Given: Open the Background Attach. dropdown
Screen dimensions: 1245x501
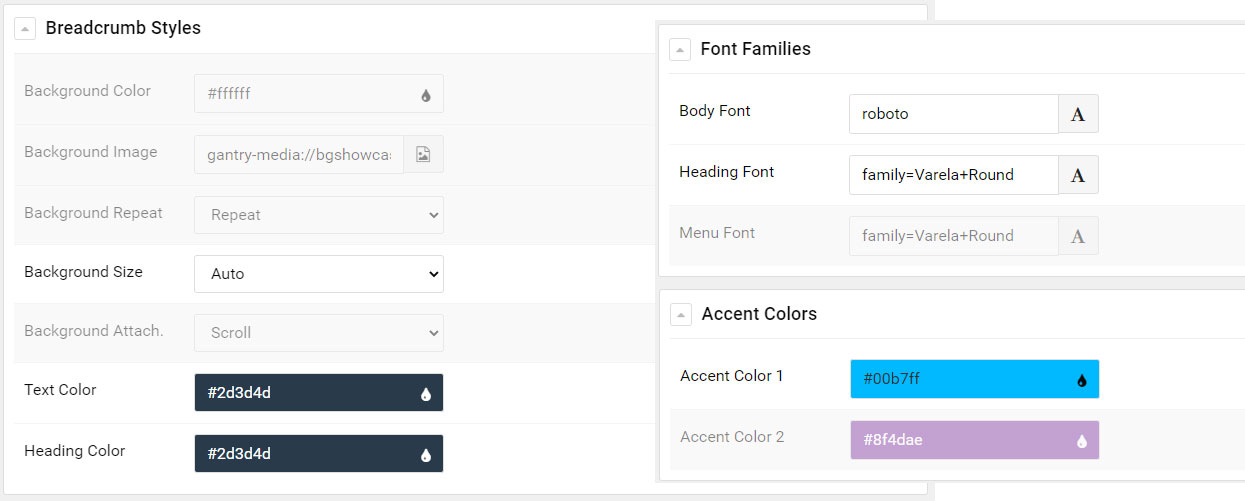Looking at the screenshot, I should pyautogui.click(x=319, y=333).
